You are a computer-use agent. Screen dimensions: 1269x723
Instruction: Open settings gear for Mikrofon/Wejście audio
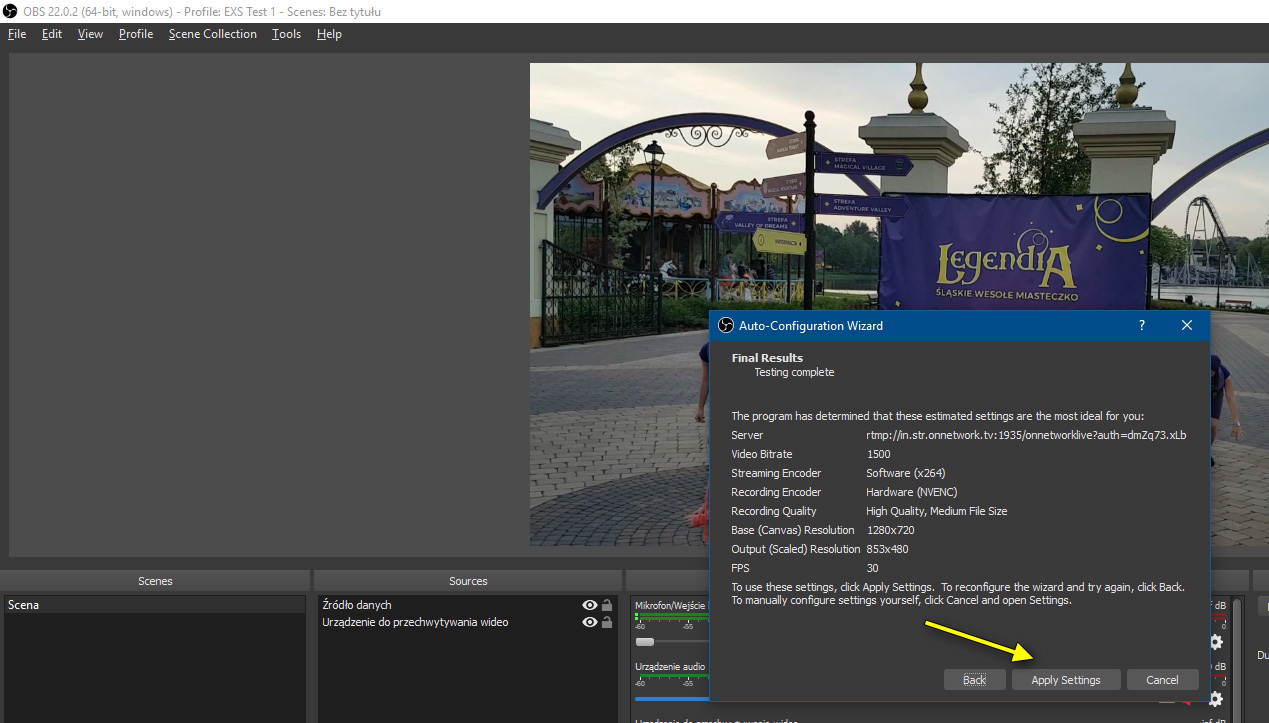(1216, 642)
